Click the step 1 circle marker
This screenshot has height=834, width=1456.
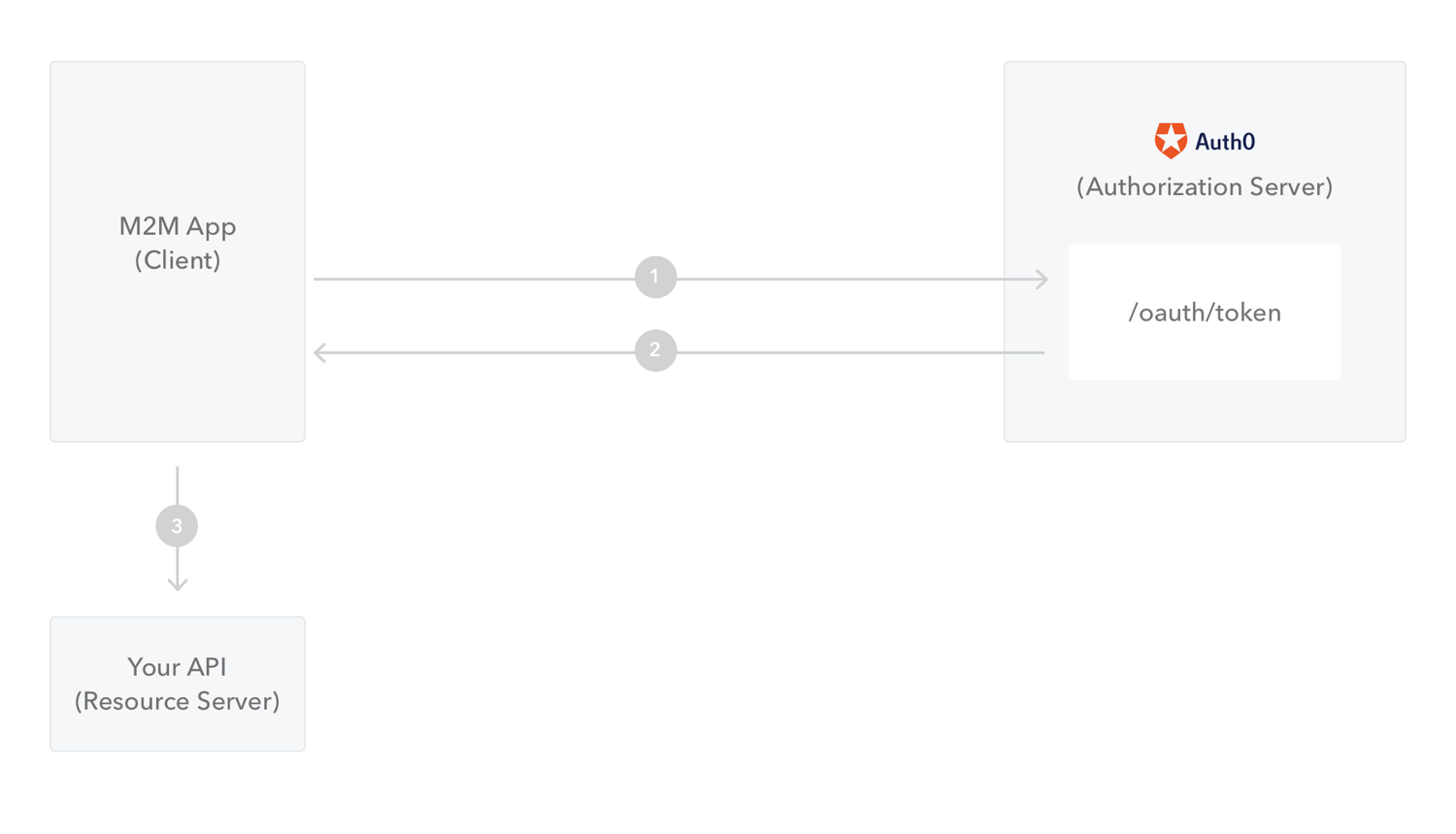click(655, 277)
